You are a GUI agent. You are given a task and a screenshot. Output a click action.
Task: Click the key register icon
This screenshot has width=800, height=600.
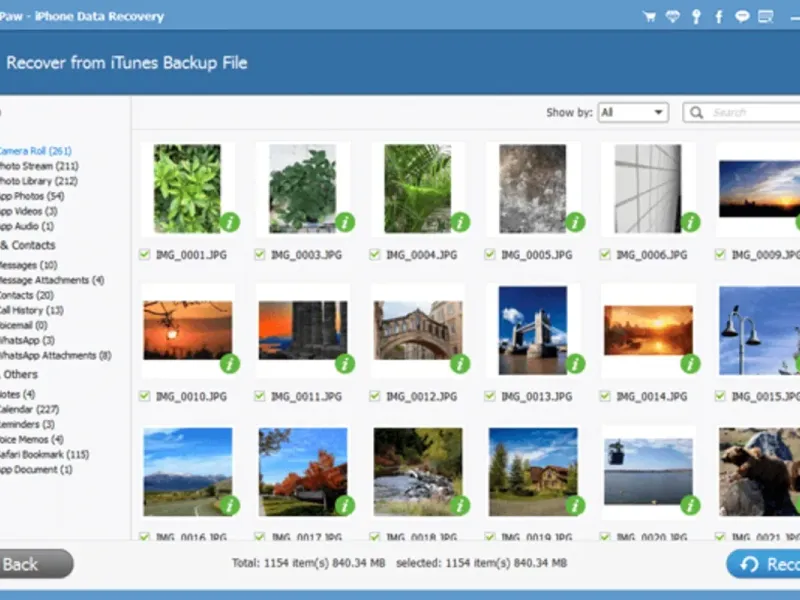tap(696, 17)
